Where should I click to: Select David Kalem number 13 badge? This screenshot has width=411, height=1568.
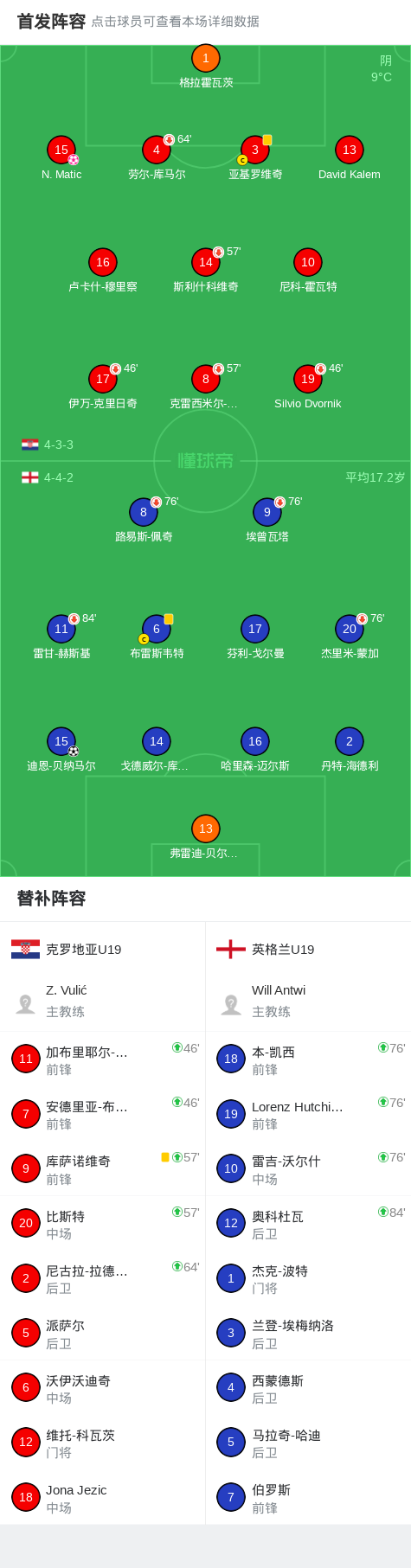click(x=349, y=150)
